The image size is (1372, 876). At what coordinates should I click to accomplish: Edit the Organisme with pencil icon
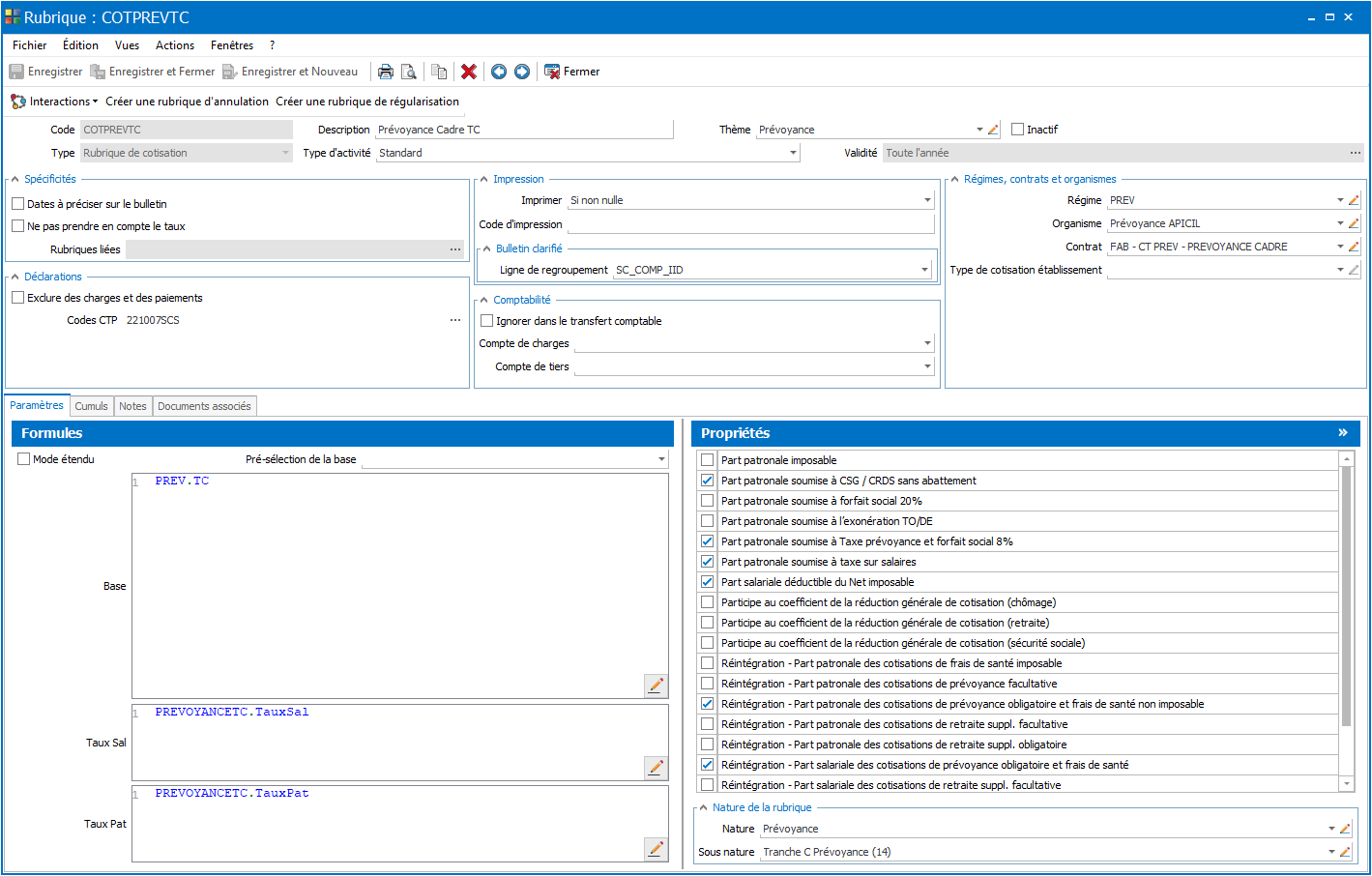click(1354, 223)
